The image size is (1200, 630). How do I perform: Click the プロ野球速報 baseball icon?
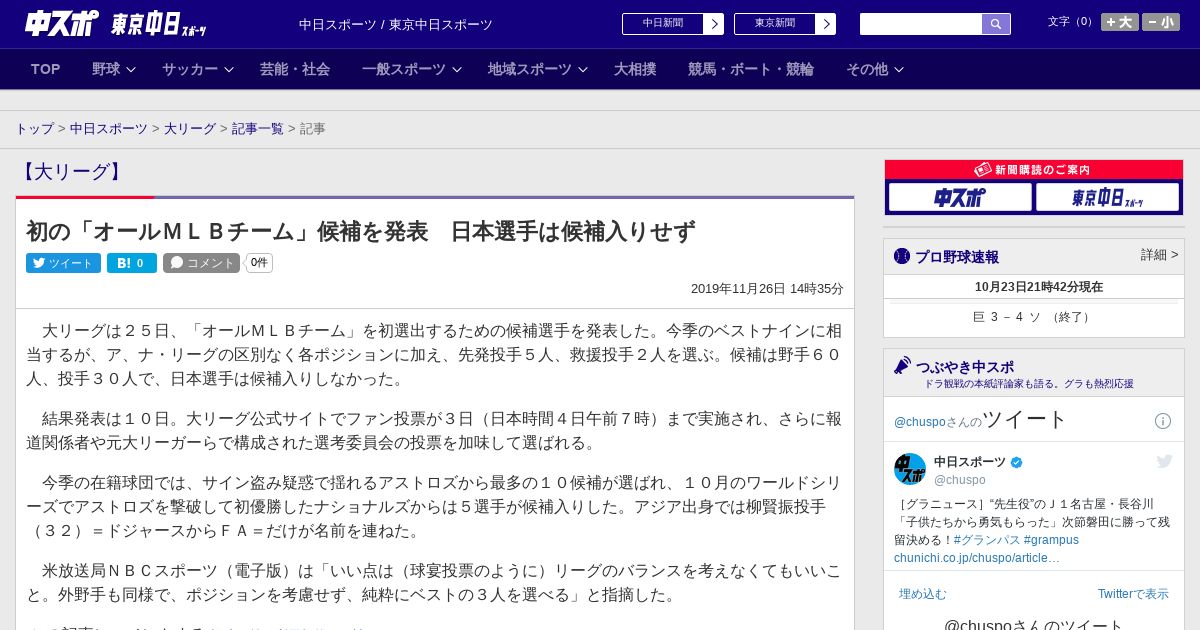click(x=902, y=256)
